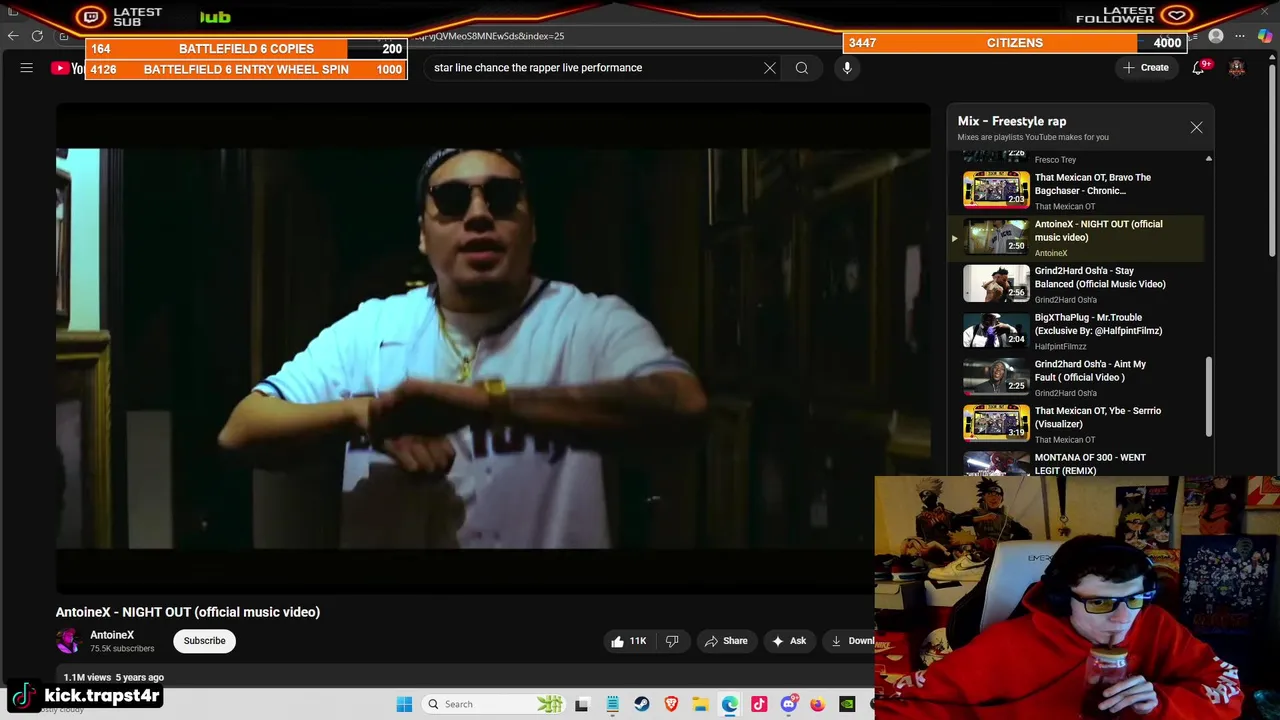Close the Mix - Freestyle rap playlist panel
Image resolution: width=1280 pixels, height=720 pixels.
(1196, 127)
